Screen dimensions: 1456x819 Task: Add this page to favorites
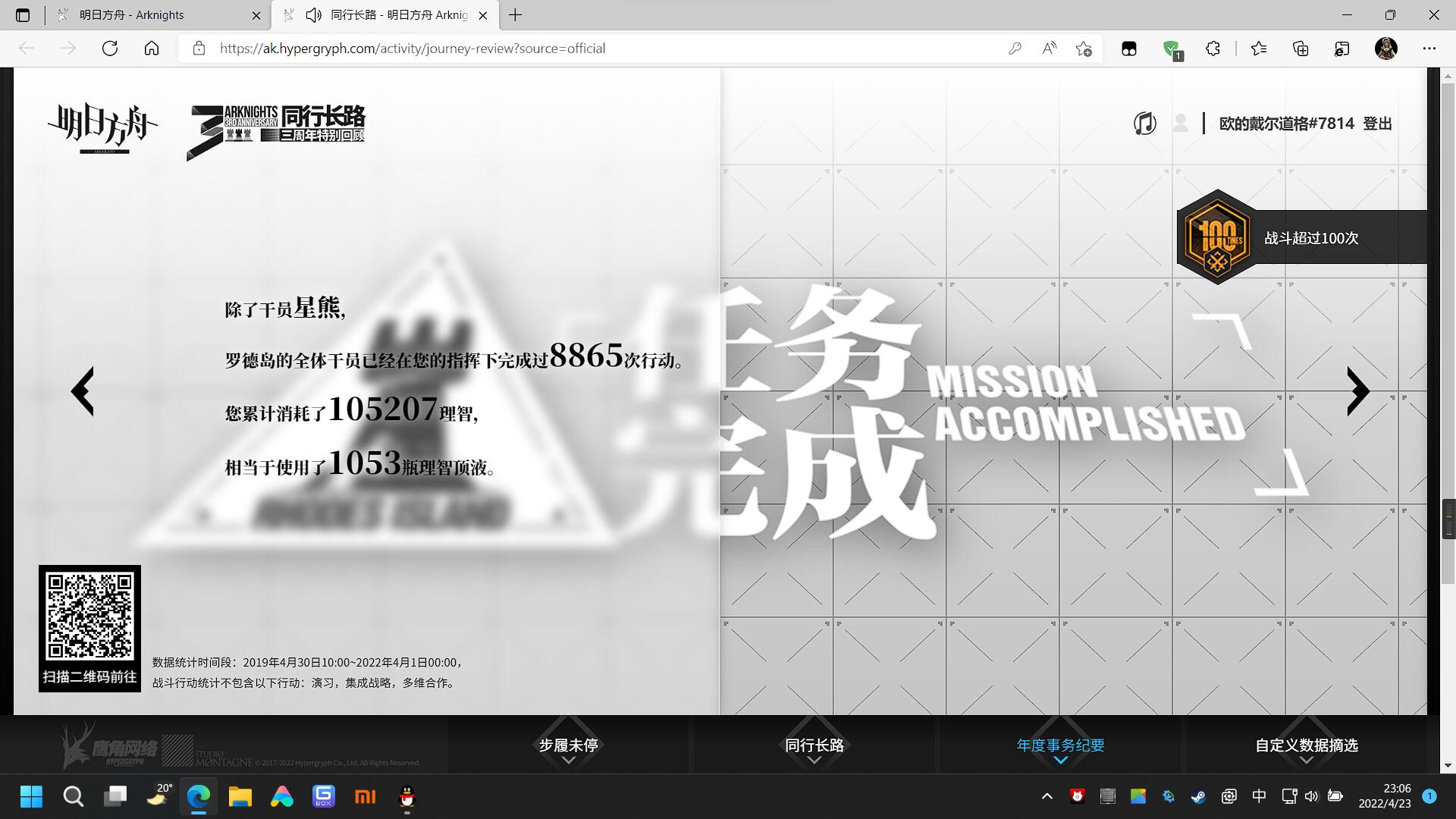[1084, 49]
